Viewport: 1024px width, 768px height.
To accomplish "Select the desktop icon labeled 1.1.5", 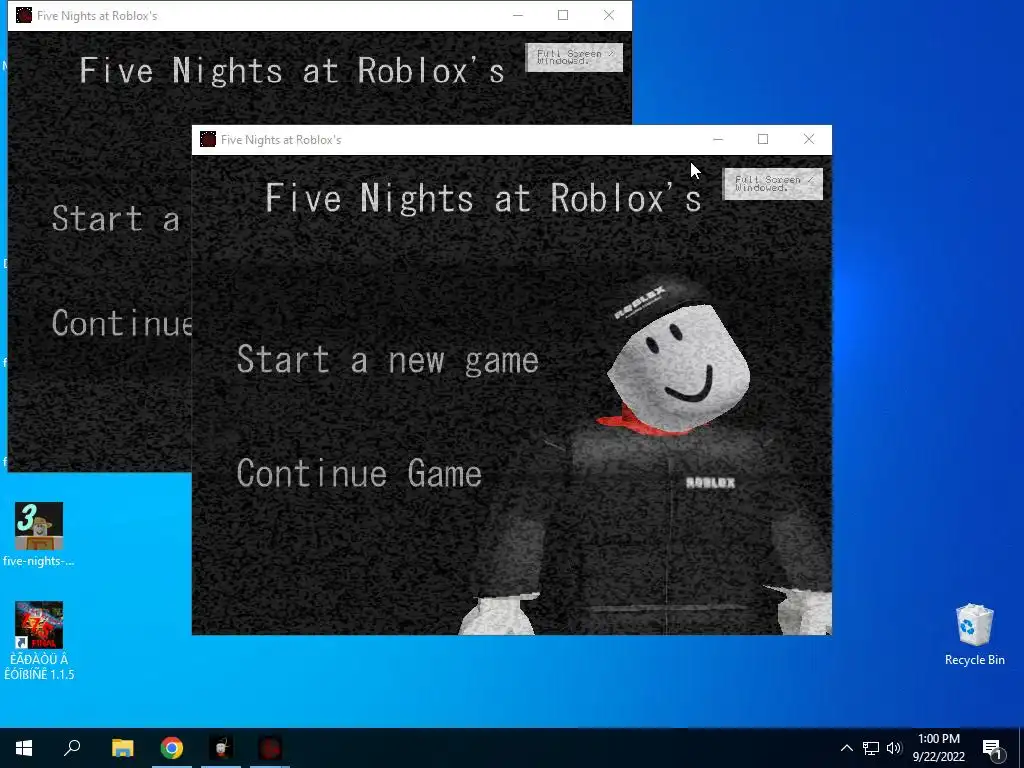I will click(39, 641).
